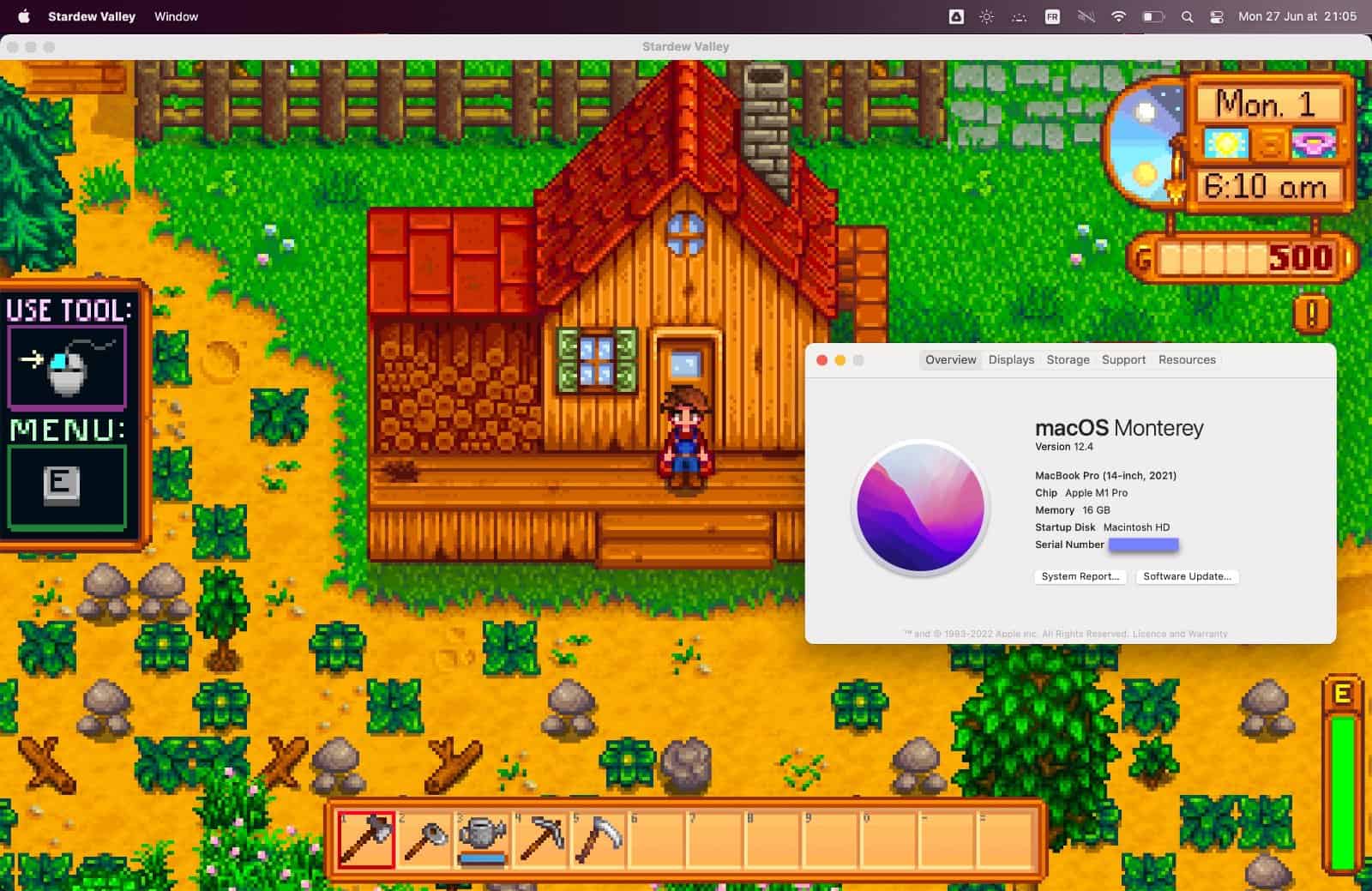Viewport: 1372px width, 891px height.
Task: Click empty hotbar slot 6
Action: pyautogui.click(x=658, y=840)
